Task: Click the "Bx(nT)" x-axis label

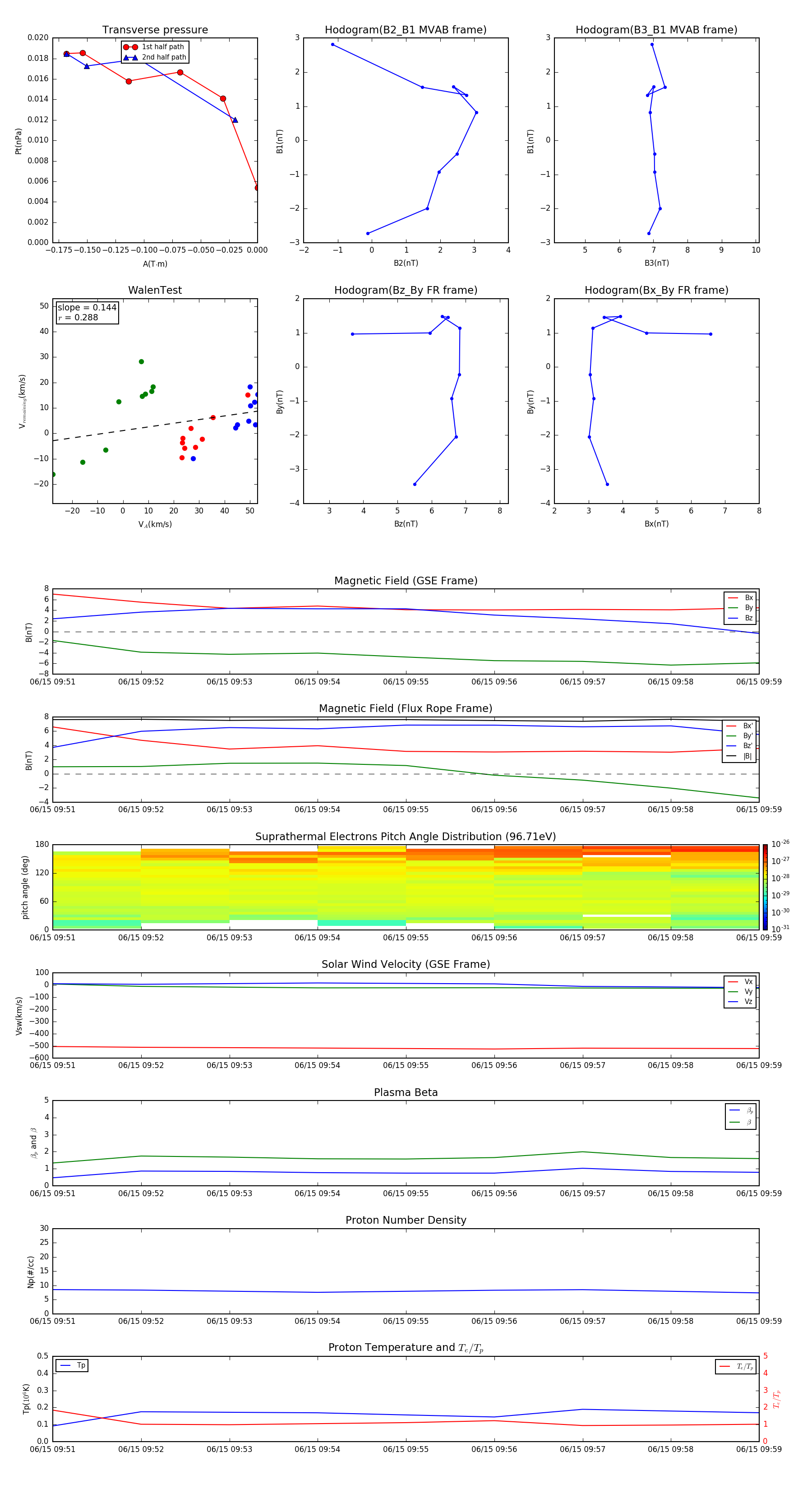Action: 656,524
